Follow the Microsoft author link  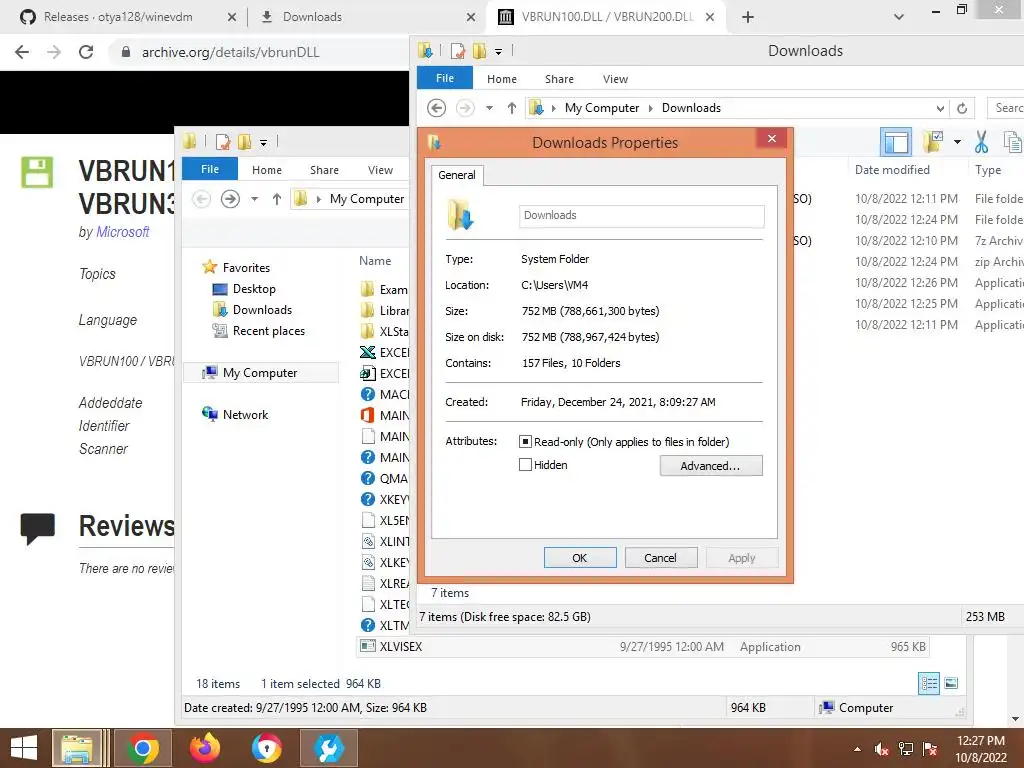point(122,232)
